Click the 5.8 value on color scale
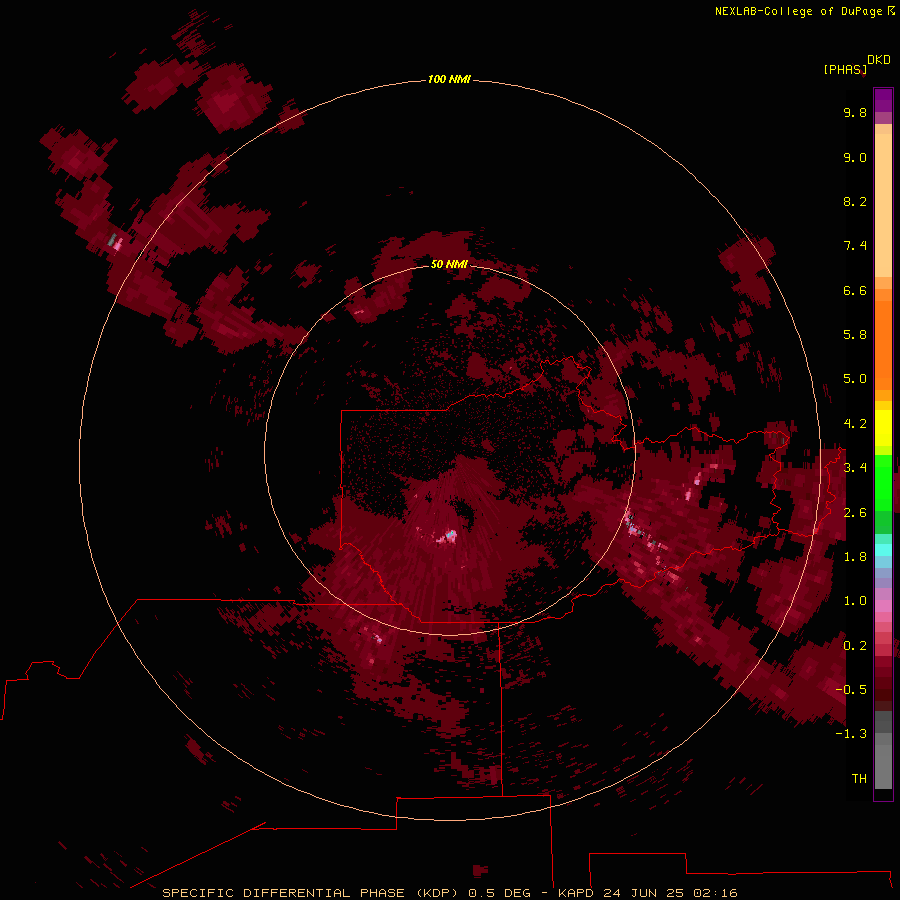 pyautogui.click(x=855, y=335)
